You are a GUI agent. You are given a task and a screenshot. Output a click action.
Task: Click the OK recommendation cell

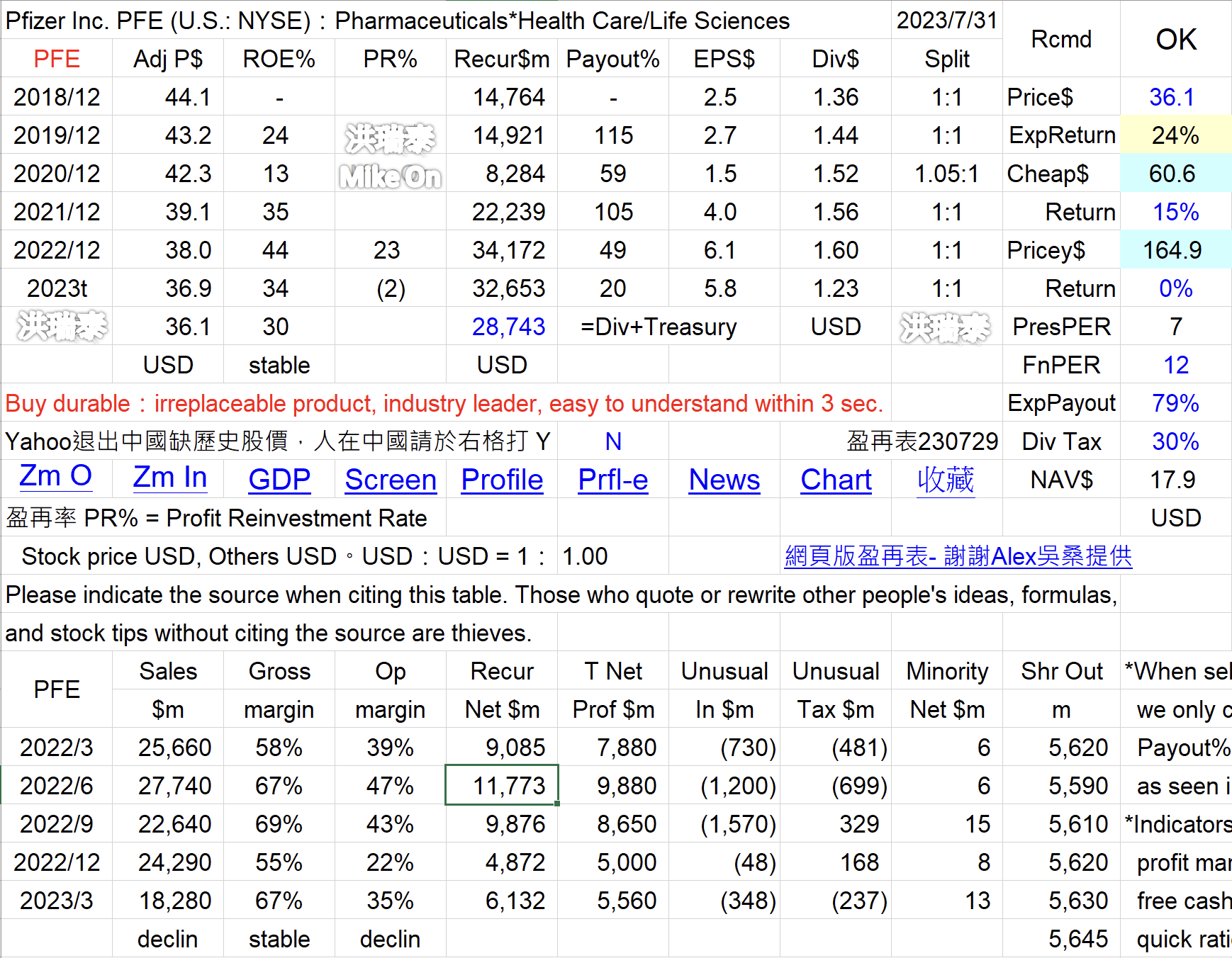point(1176,39)
